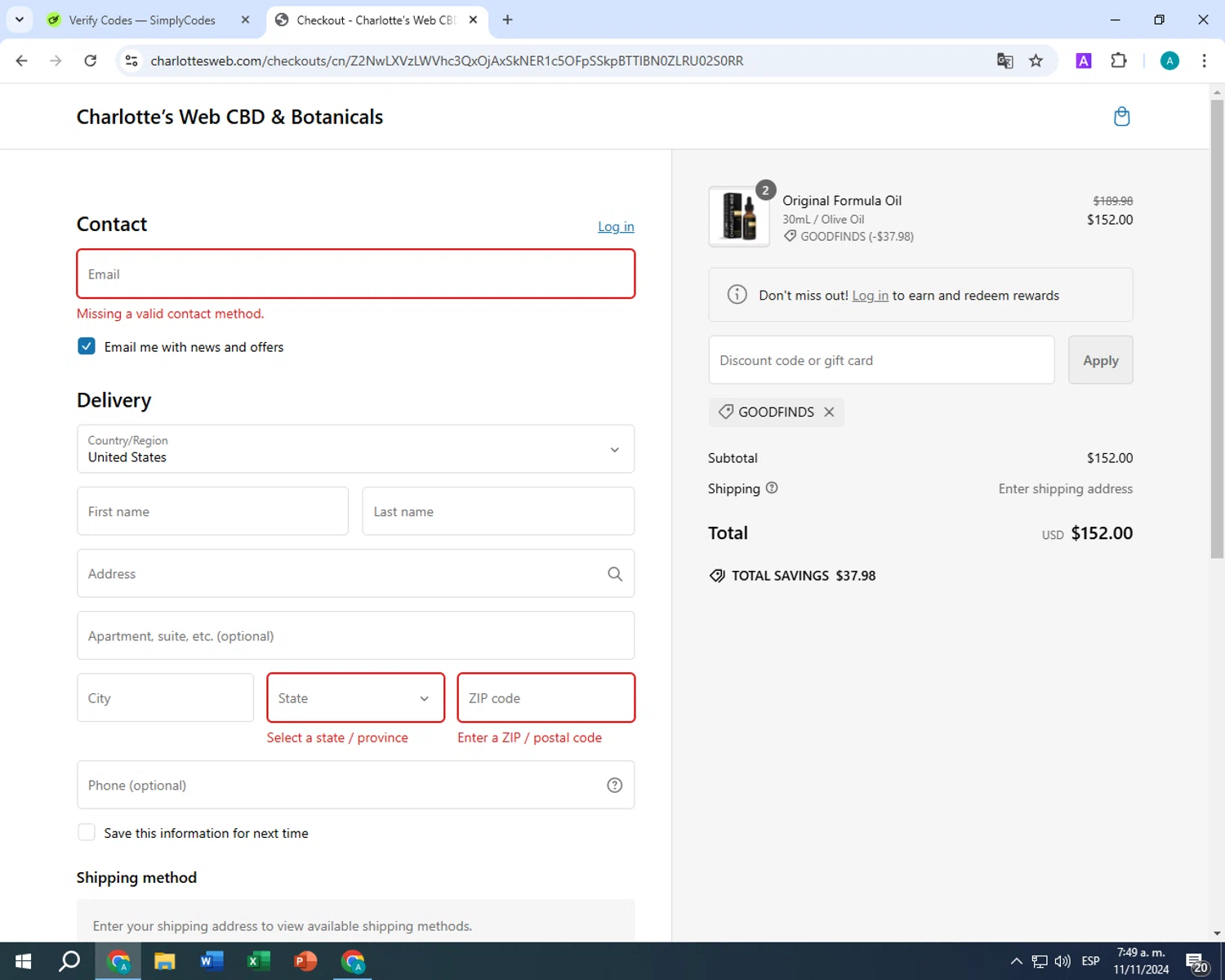Check Save this information for next time

(87, 832)
